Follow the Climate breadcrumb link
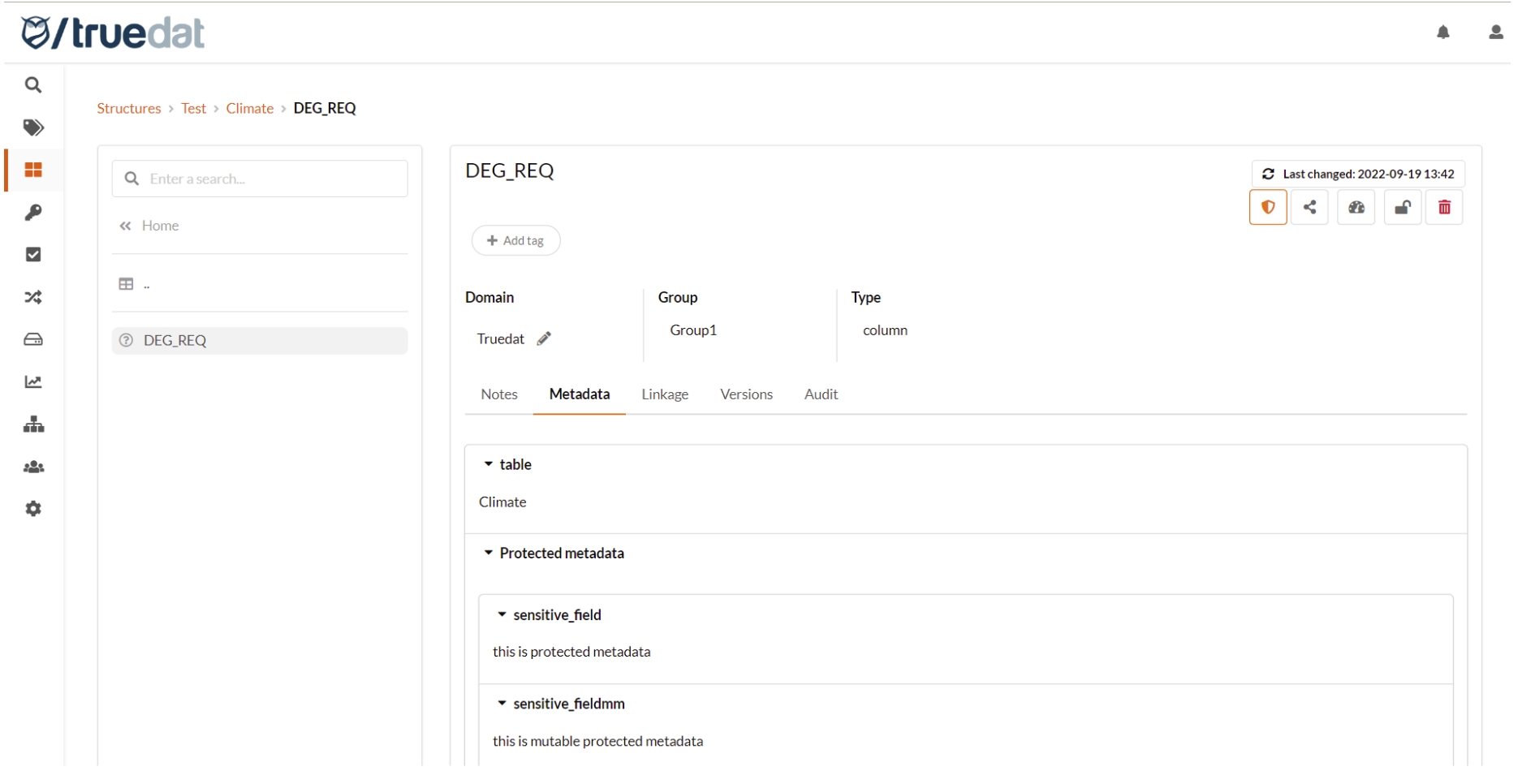 249,109
